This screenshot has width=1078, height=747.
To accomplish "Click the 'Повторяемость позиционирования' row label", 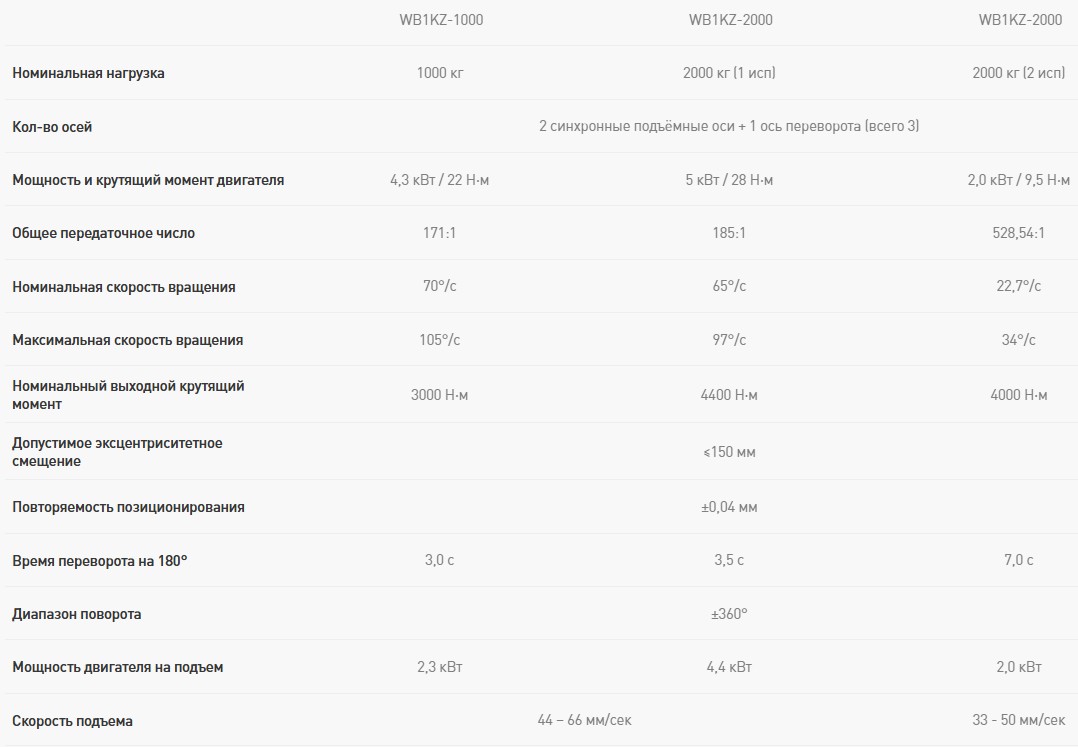I will 128,507.
